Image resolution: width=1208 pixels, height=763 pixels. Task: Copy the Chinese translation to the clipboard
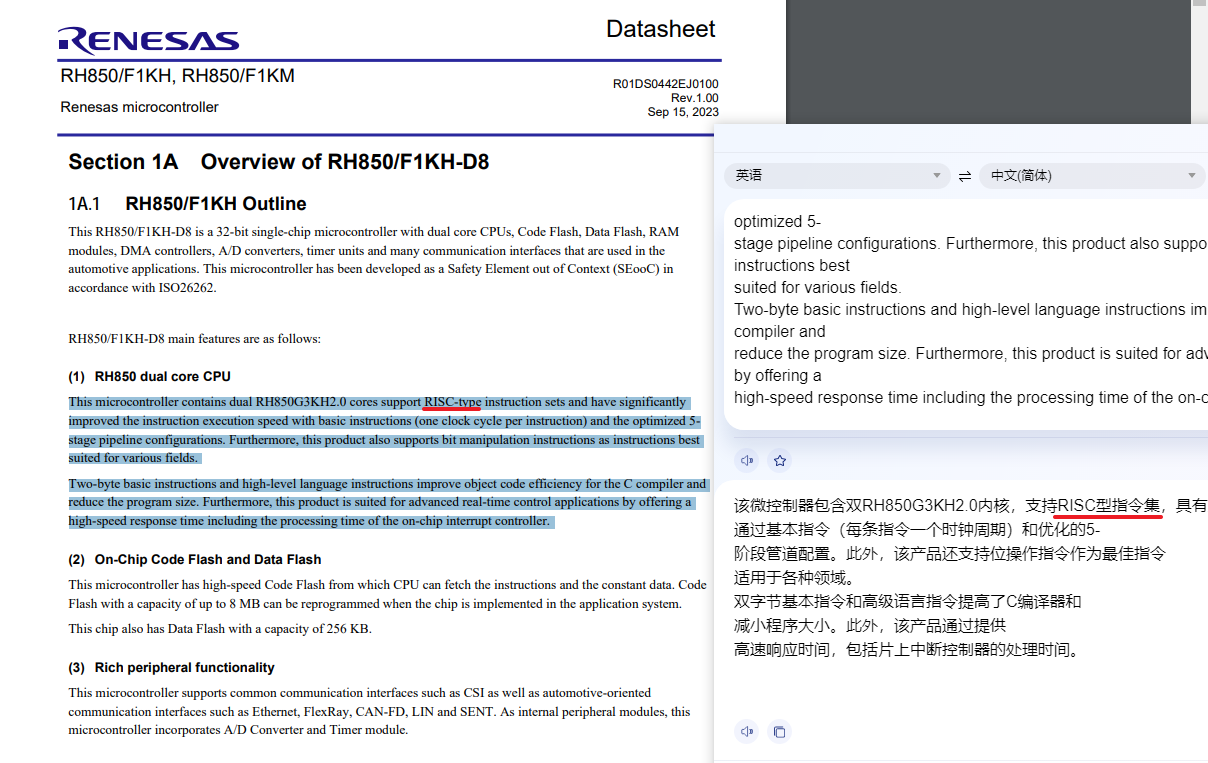point(780,732)
